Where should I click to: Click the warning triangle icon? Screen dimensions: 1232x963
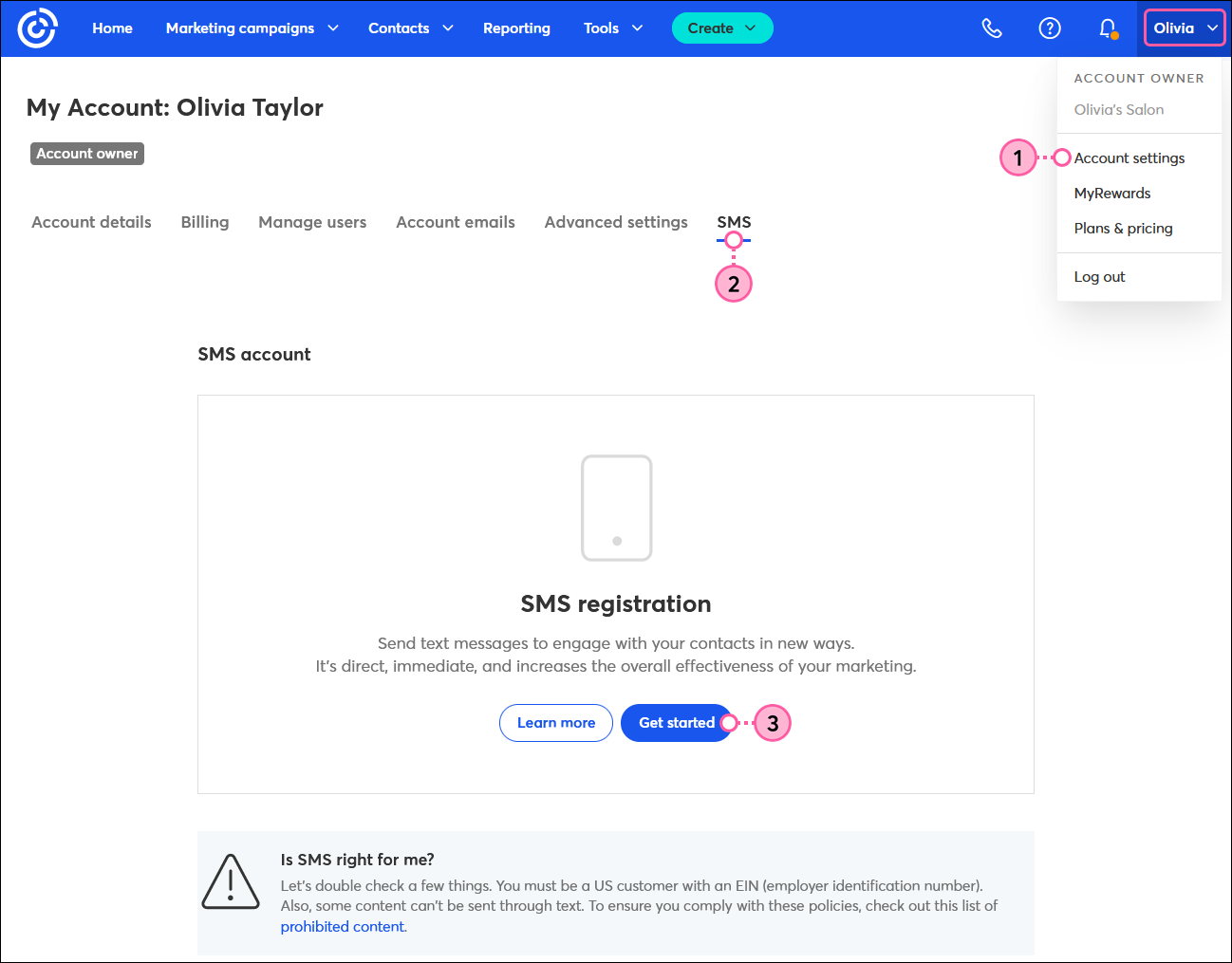tap(231, 881)
